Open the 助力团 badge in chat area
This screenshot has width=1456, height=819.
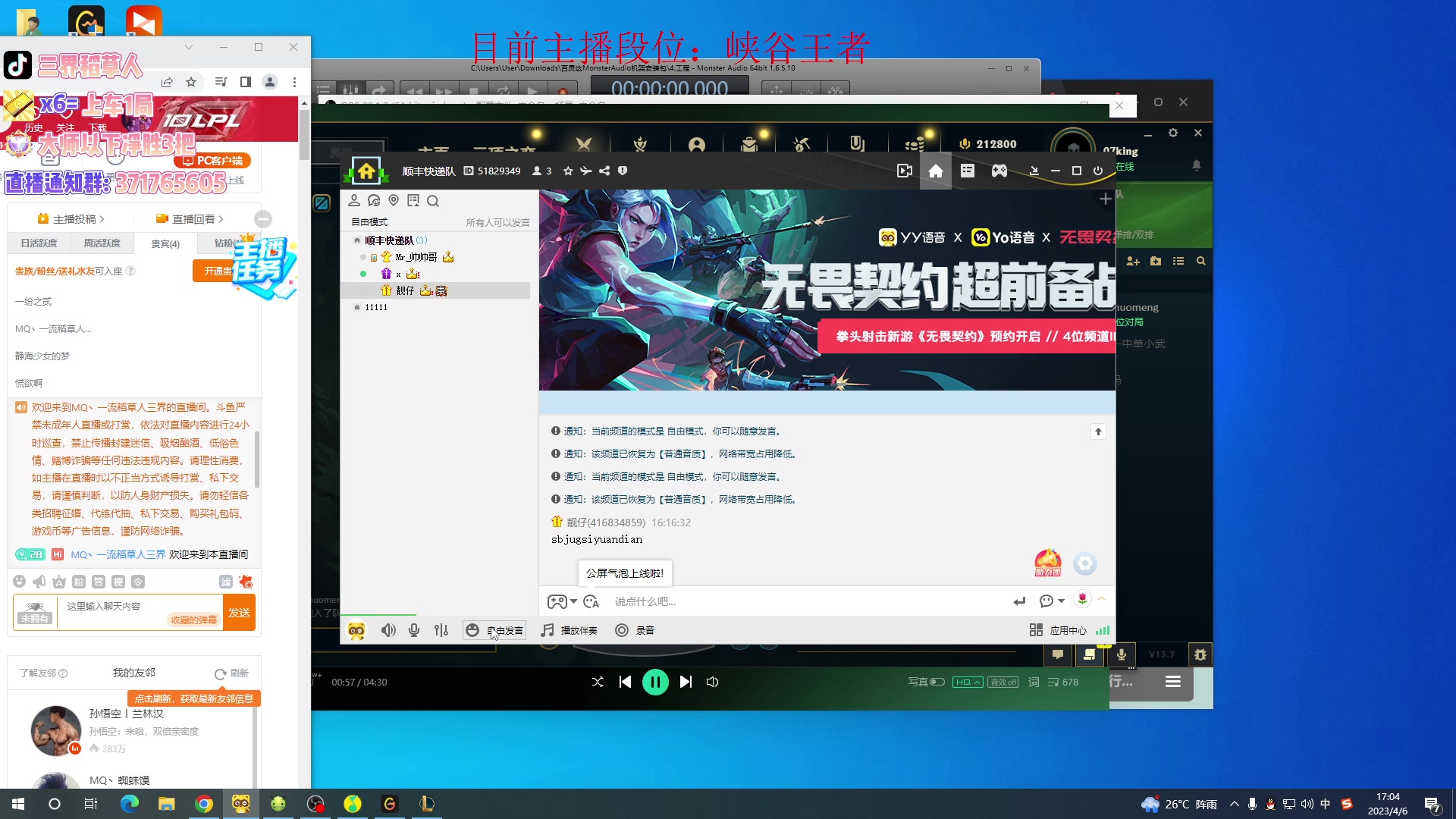(1048, 563)
